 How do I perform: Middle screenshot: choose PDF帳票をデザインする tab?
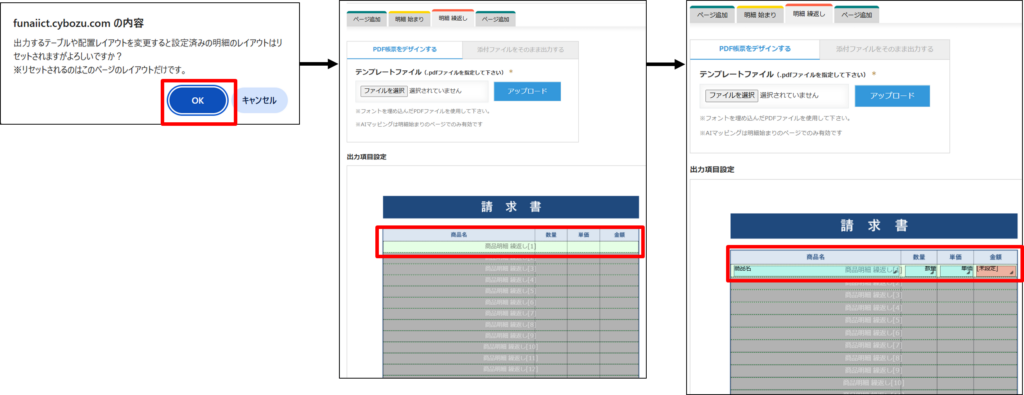[x=404, y=49]
